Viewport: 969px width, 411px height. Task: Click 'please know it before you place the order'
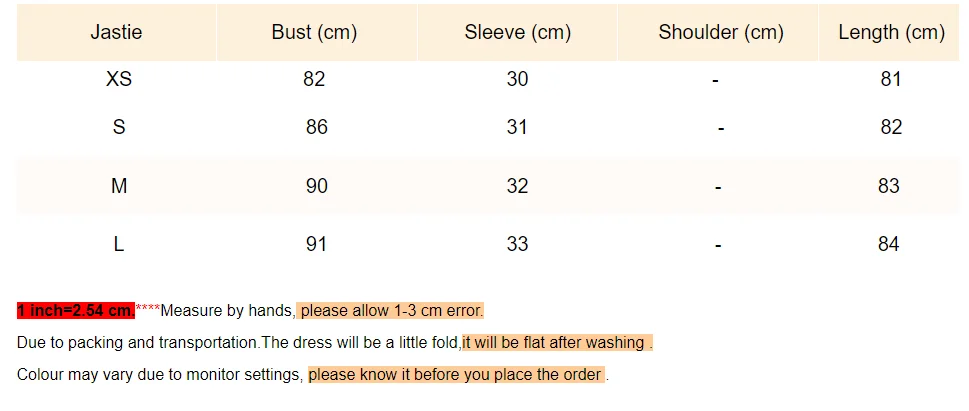[x=456, y=375]
